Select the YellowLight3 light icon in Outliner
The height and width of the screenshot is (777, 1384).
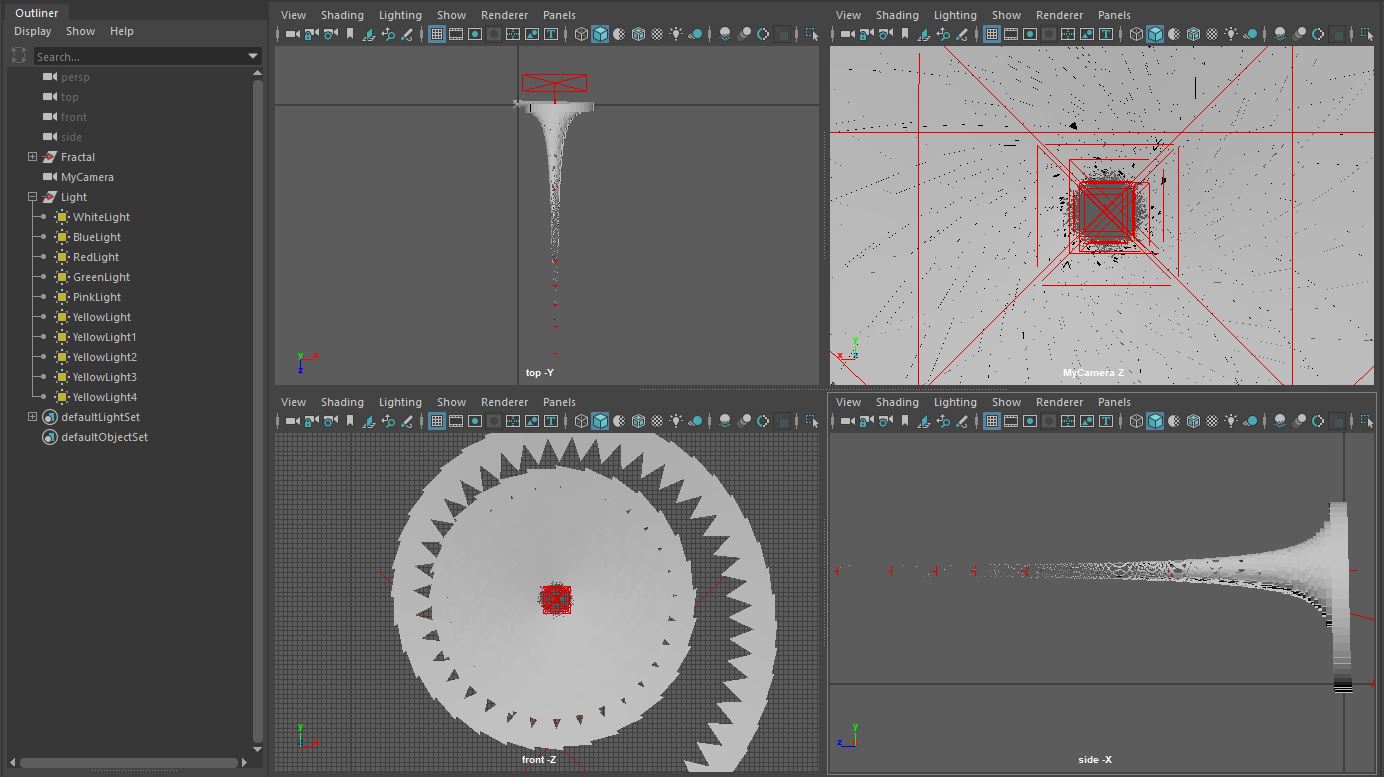coord(62,377)
